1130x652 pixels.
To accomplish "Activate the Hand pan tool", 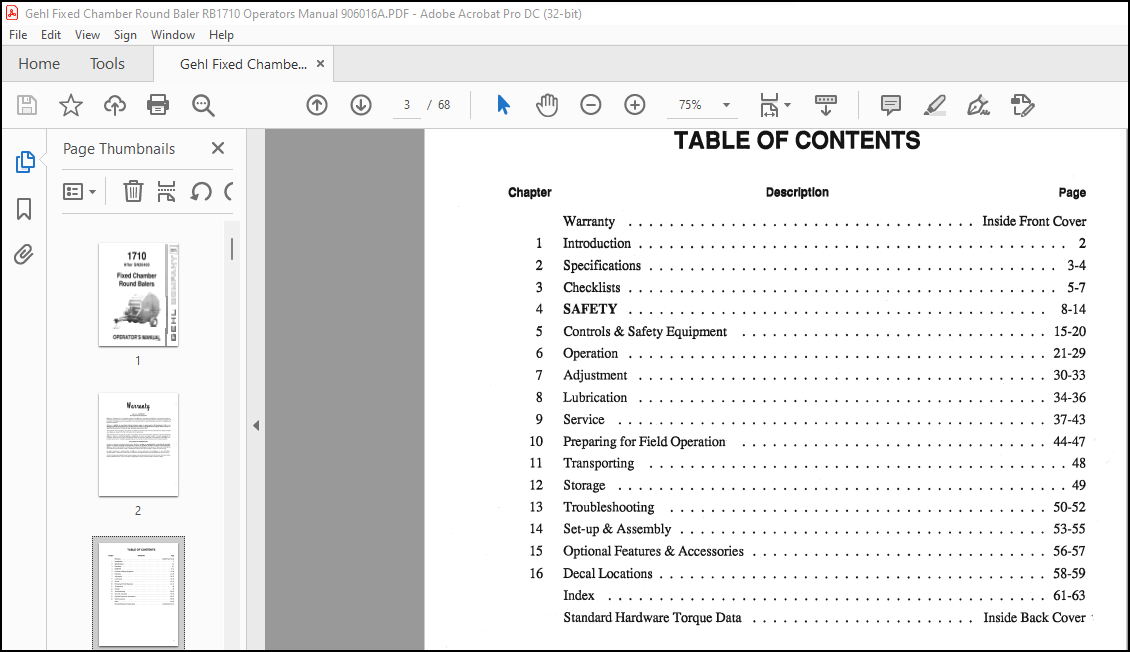I will click(547, 105).
